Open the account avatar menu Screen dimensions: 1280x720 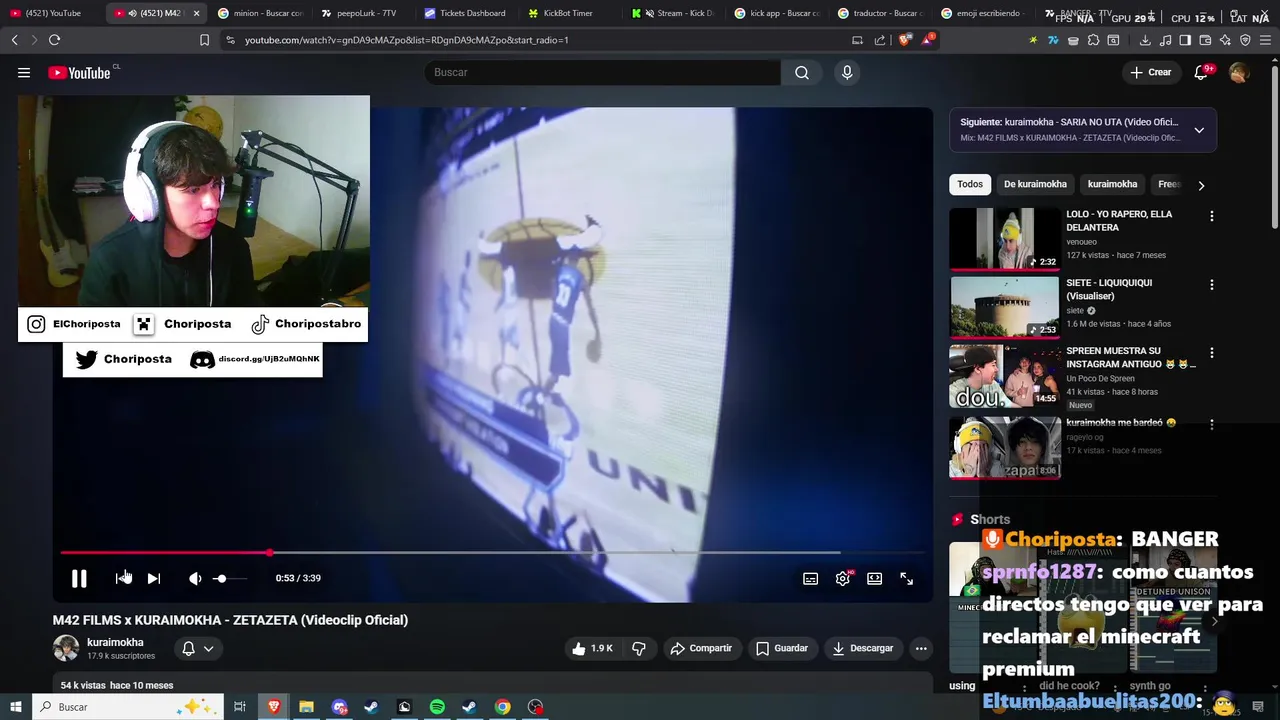1239,72
